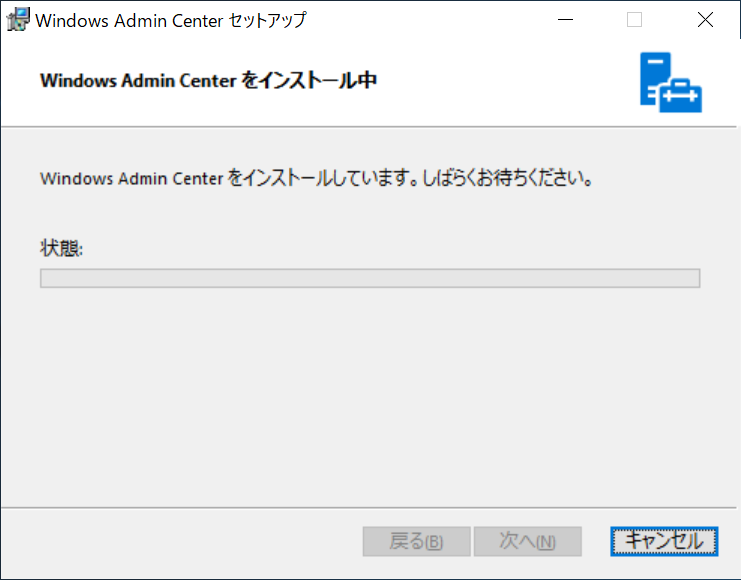Click the blue Windows Admin Center logo
Viewport: 741px width, 580px height.
(671, 82)
